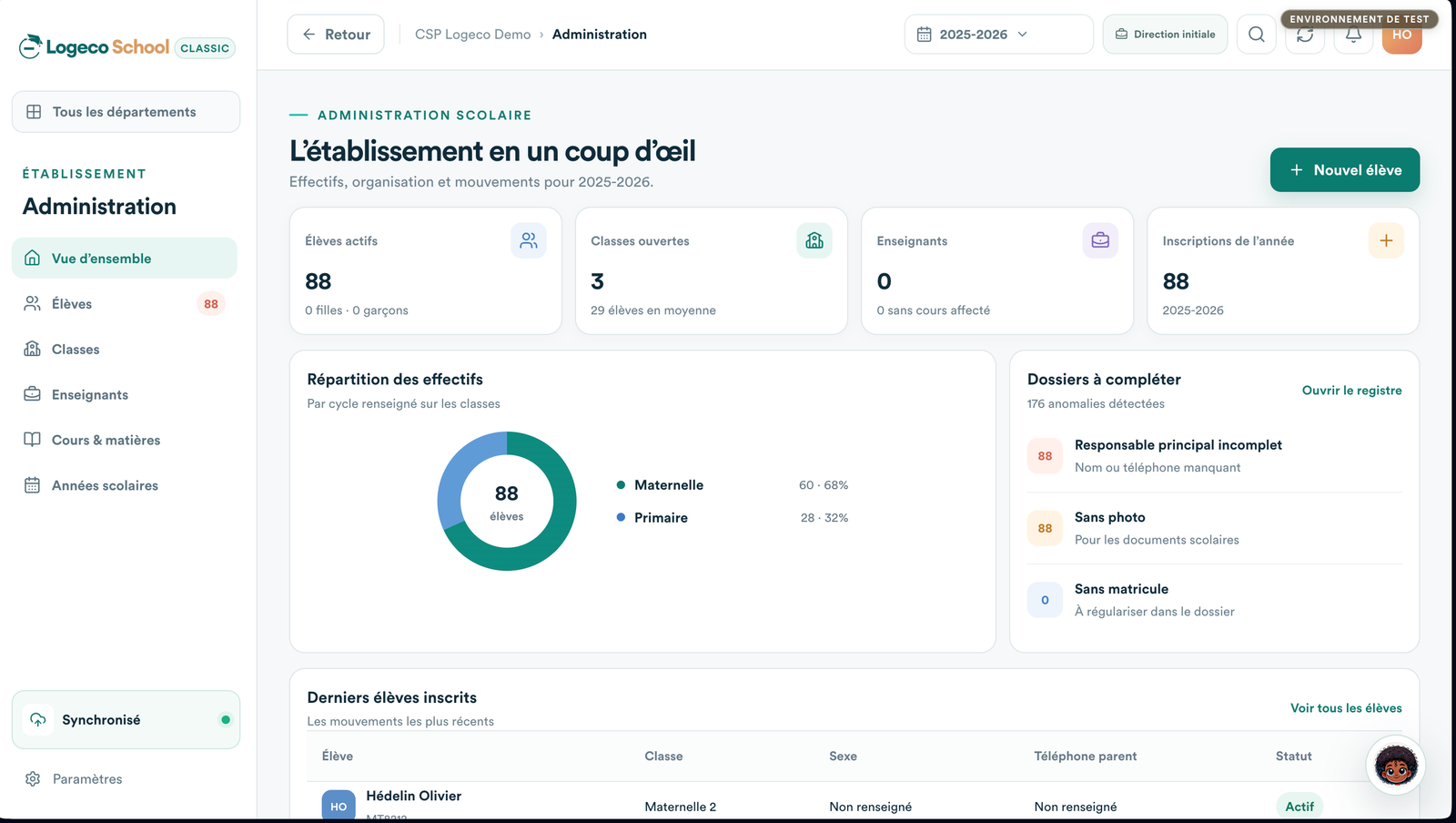Go back with the Retour button
This screenshot has height=823, width=1456.
tap(336, 35)
